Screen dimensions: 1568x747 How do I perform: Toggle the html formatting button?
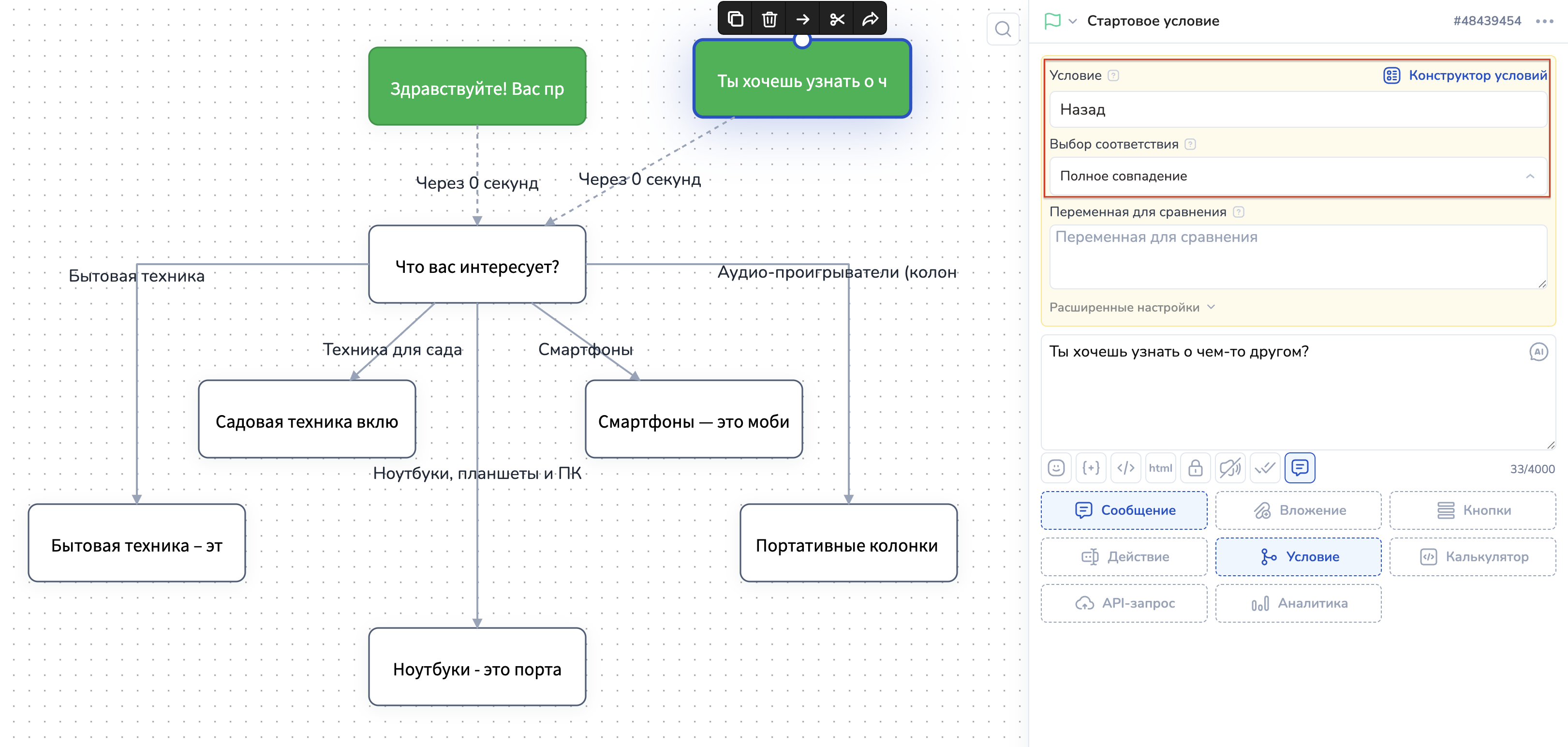(1160, 467)
